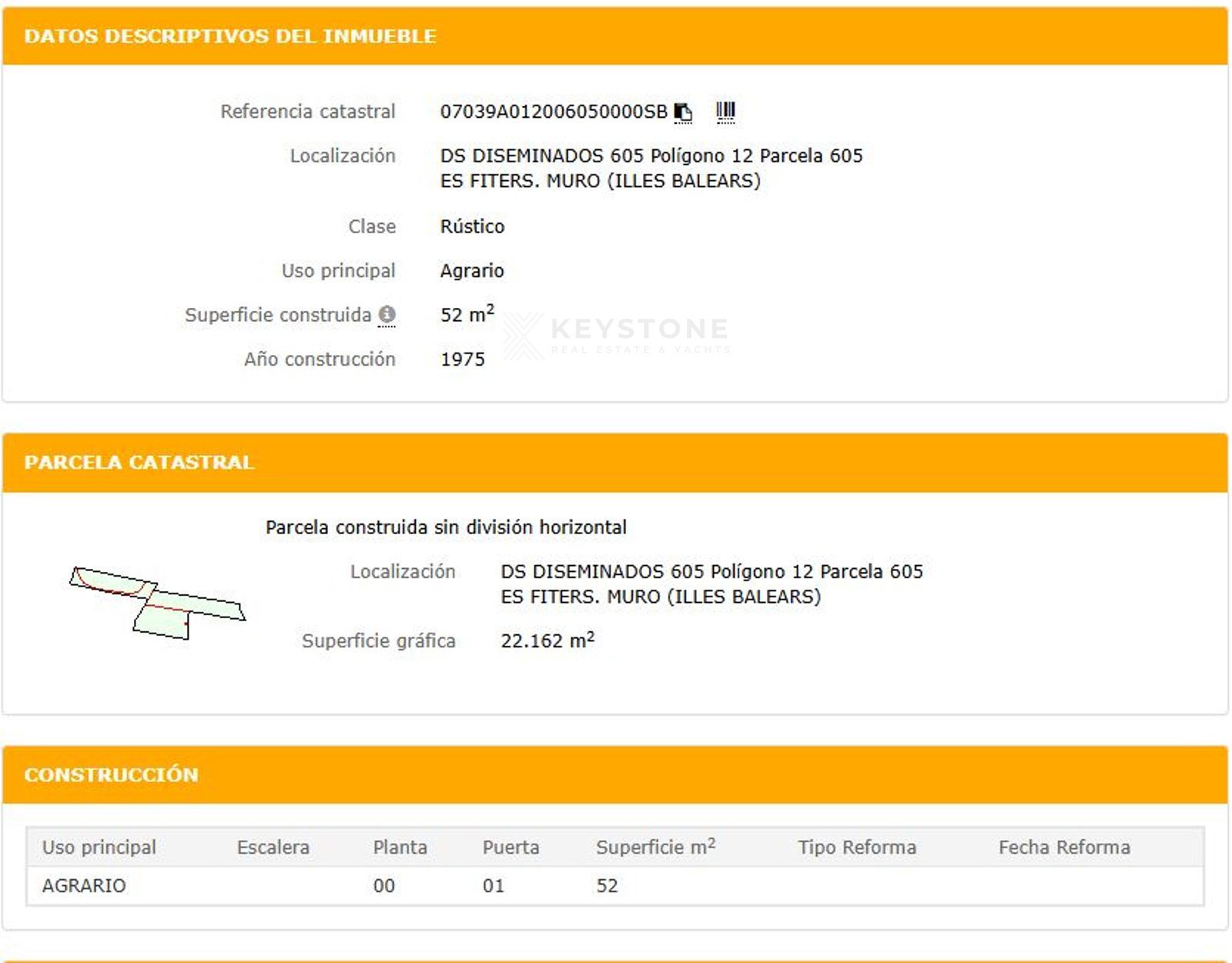
Task: Click the Escalera column header
Action: point(273,847)
